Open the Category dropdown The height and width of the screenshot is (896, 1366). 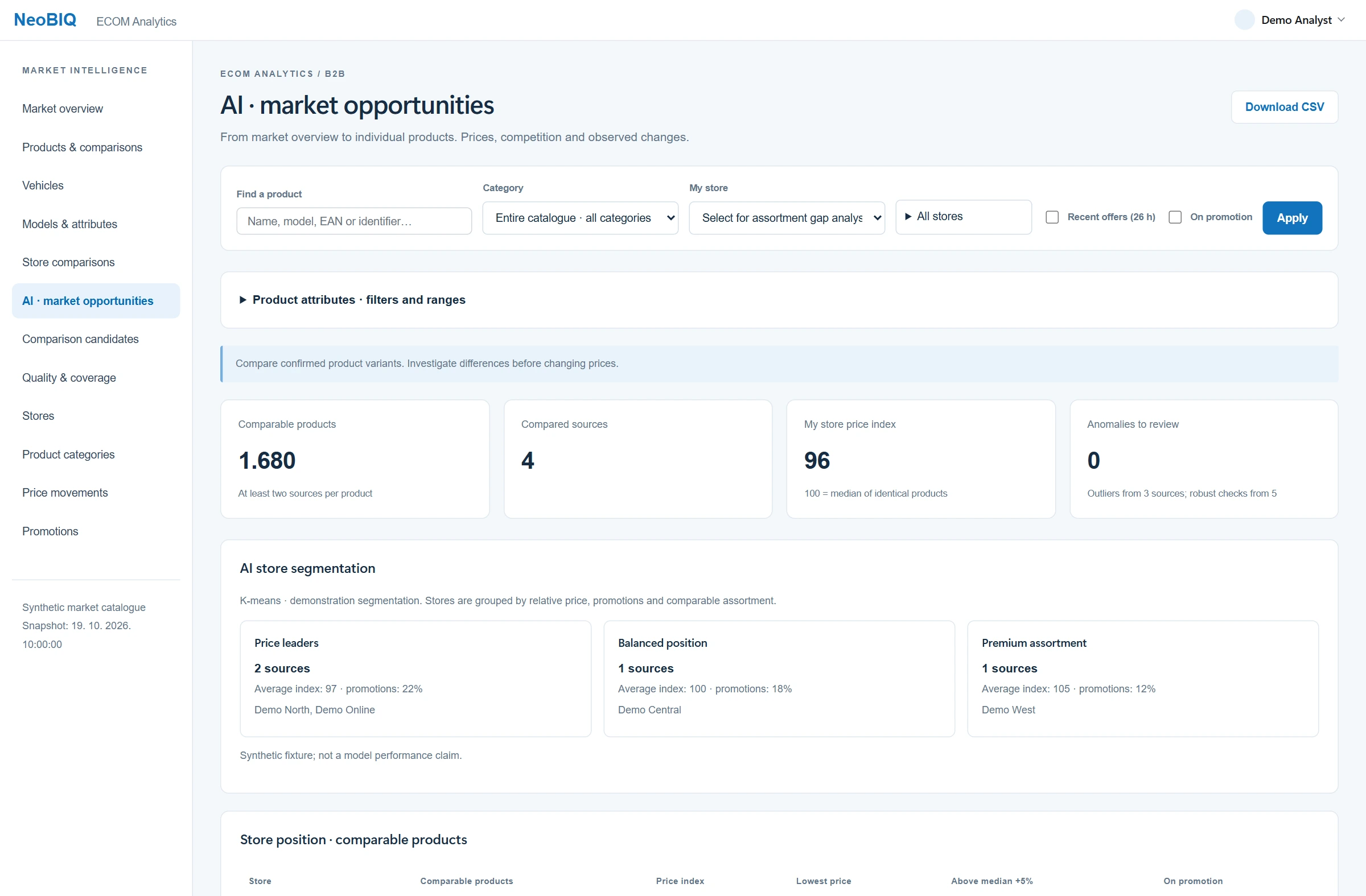[579, 218]
